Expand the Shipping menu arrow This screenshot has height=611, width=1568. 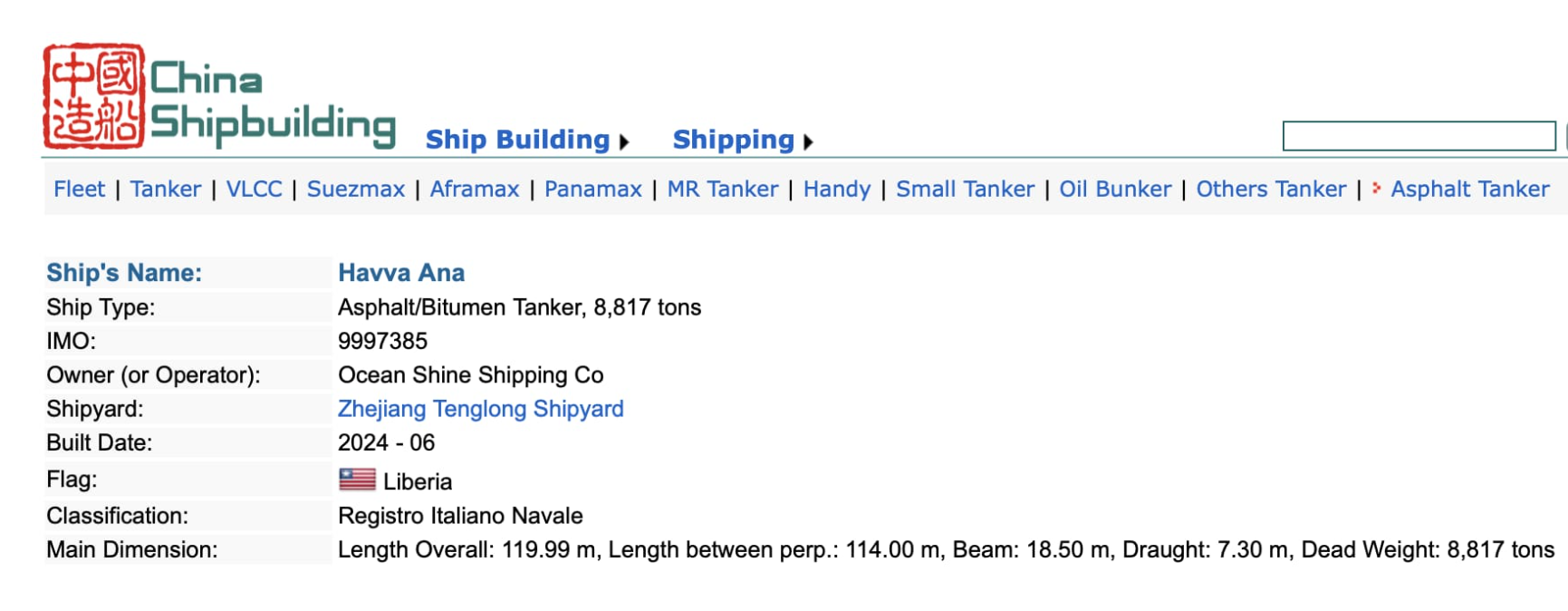point(808,141)
